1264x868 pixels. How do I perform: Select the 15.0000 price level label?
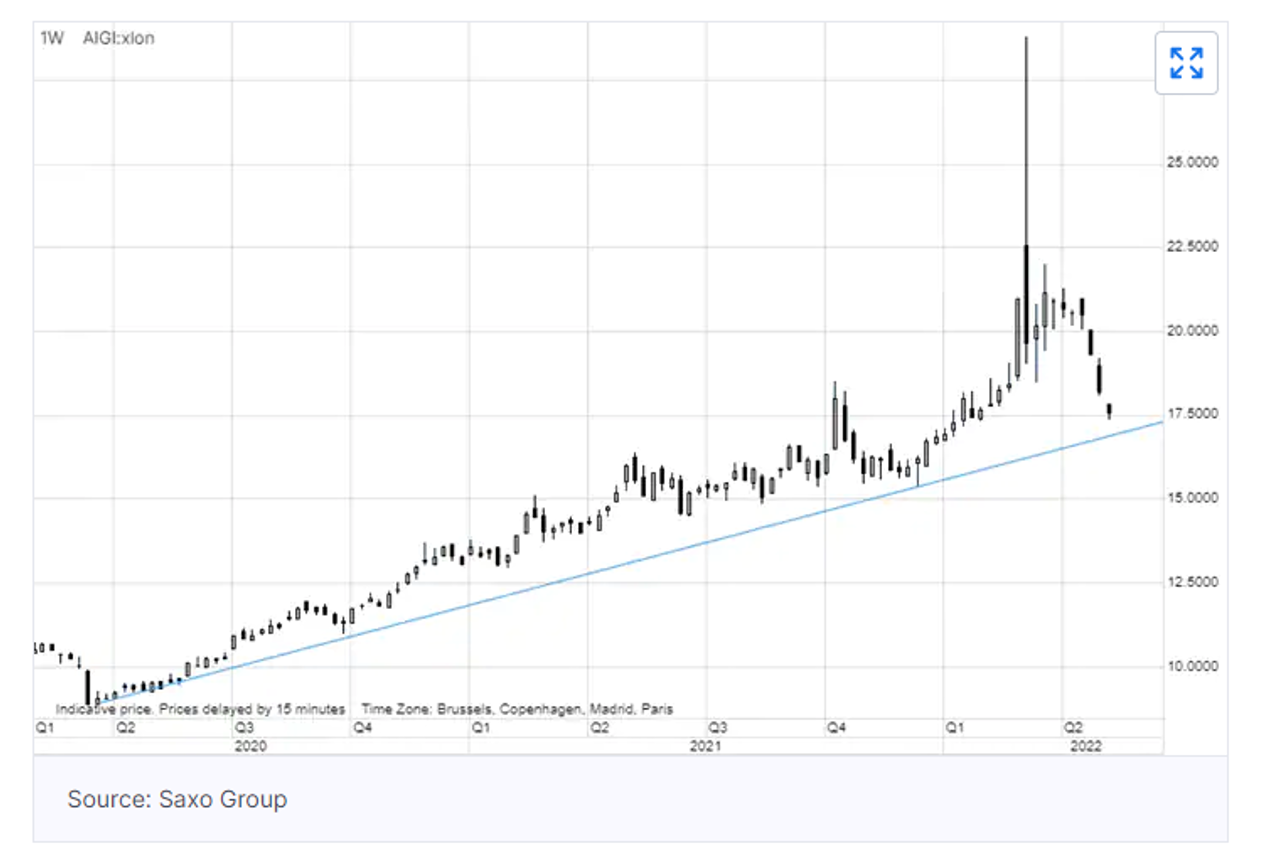pos(1195,498)
